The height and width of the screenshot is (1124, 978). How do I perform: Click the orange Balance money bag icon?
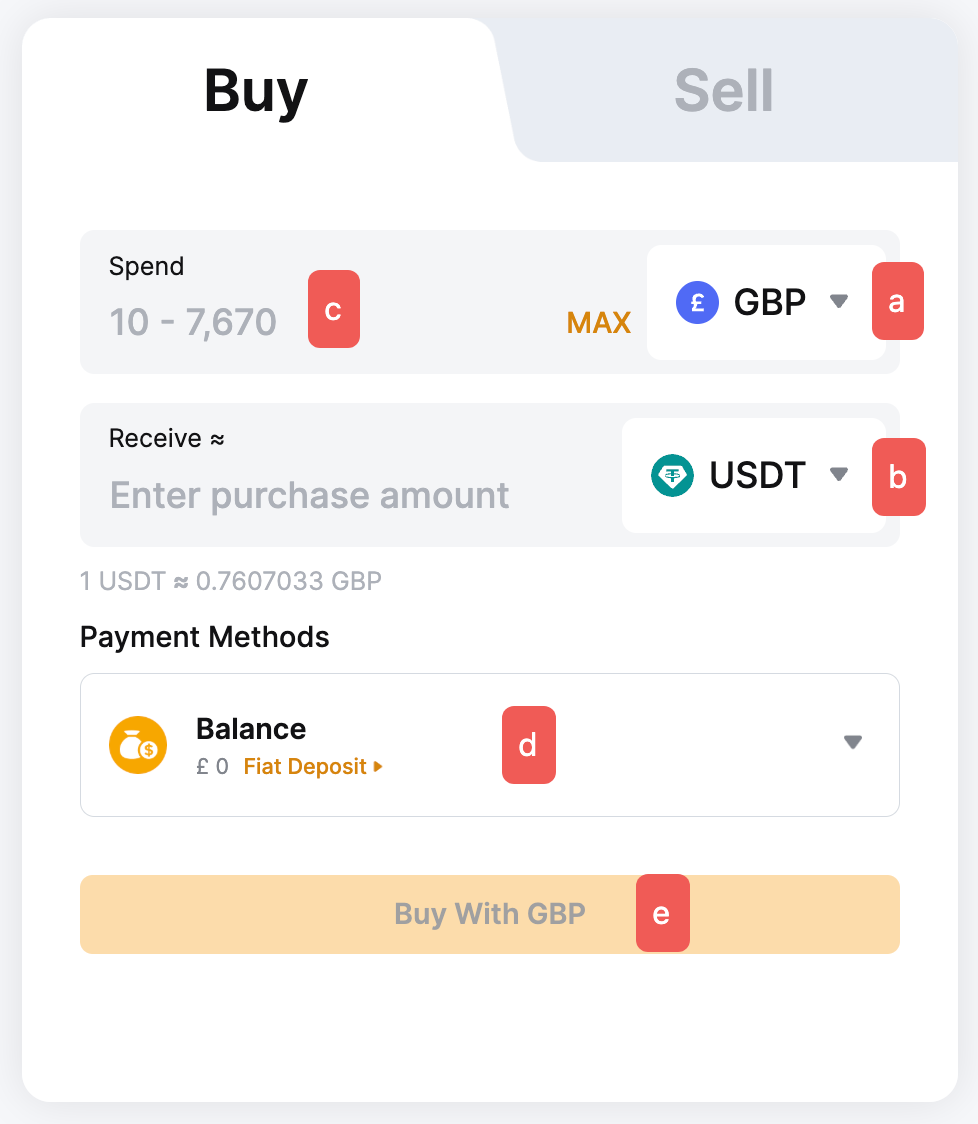(138, 745)
